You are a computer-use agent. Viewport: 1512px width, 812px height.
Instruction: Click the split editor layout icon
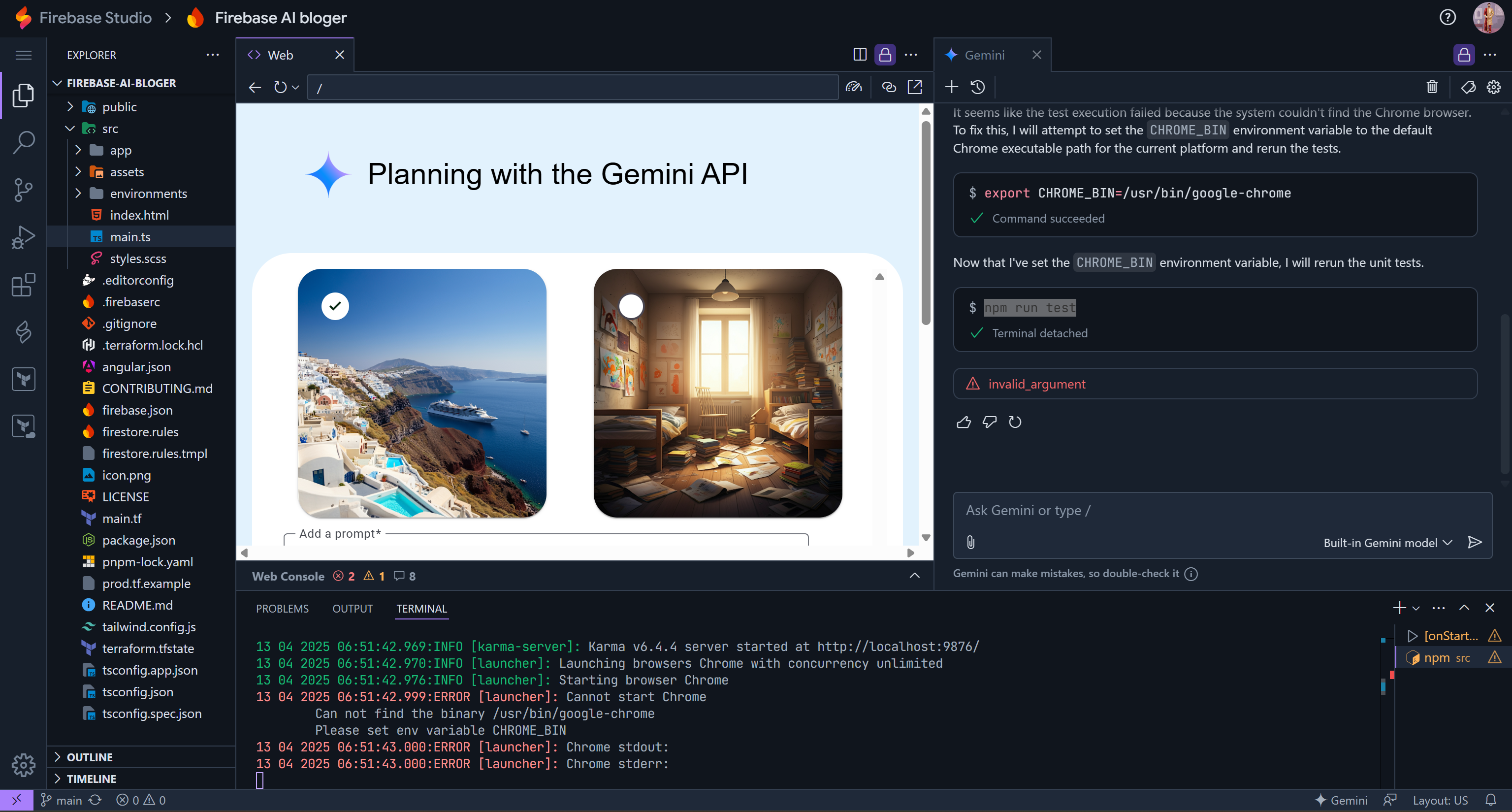[x=859, y=55]
